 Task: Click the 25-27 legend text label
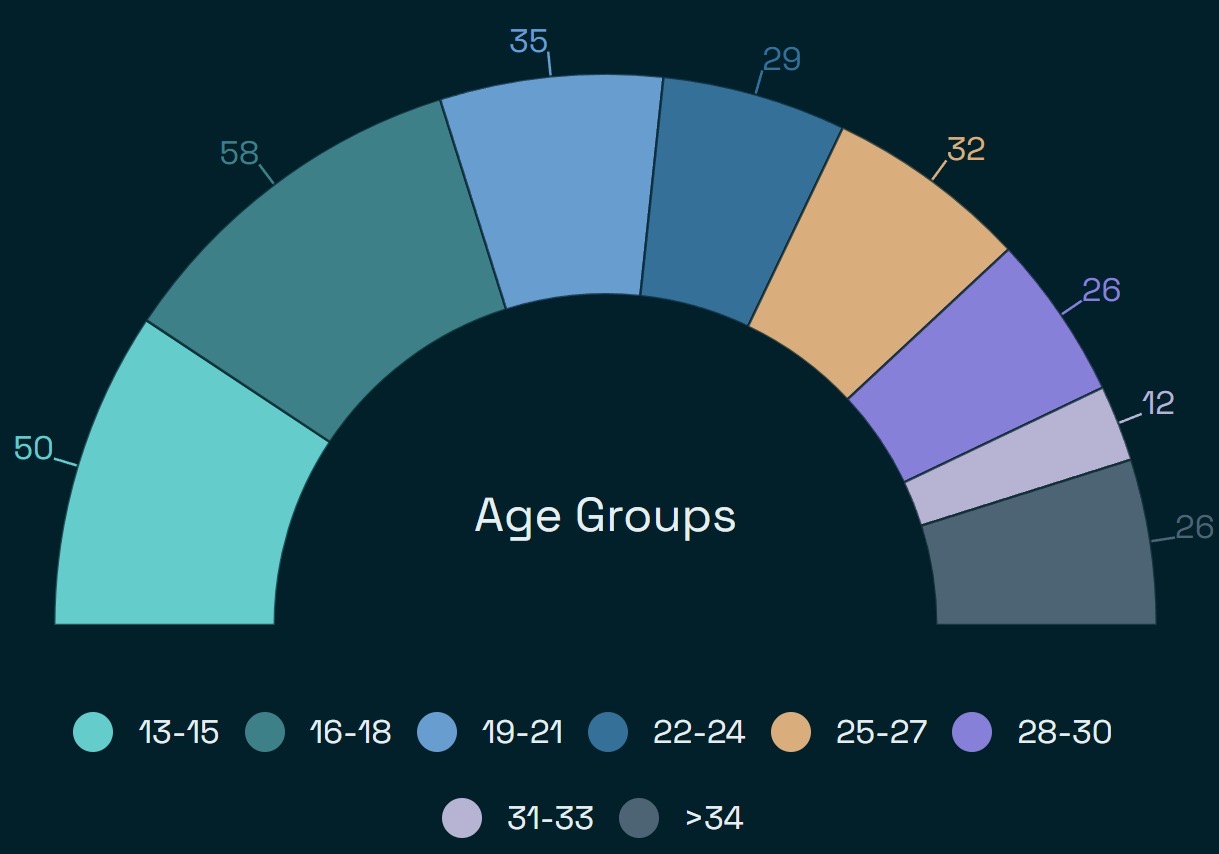click(x=882, y=732)
